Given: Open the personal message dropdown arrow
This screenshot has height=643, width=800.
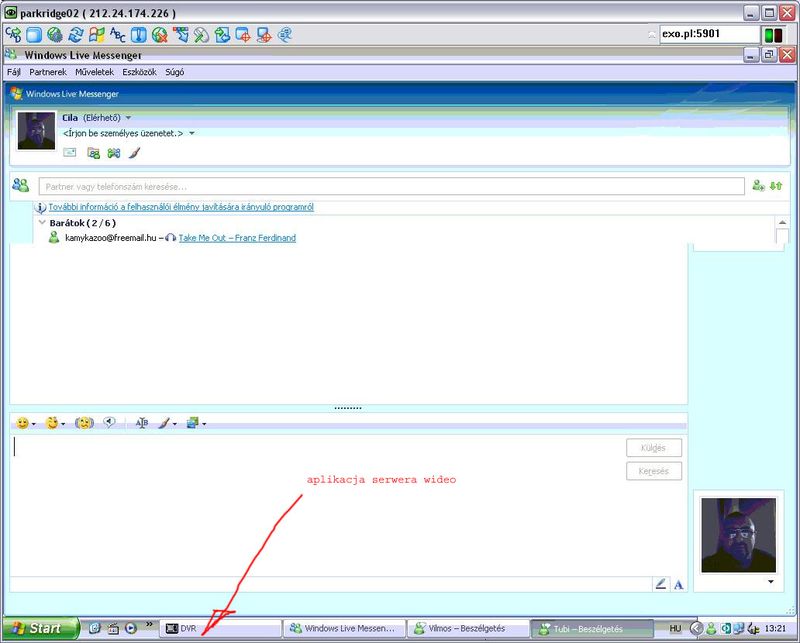Looking at the screenshot, I should click(x=192, y=133).
